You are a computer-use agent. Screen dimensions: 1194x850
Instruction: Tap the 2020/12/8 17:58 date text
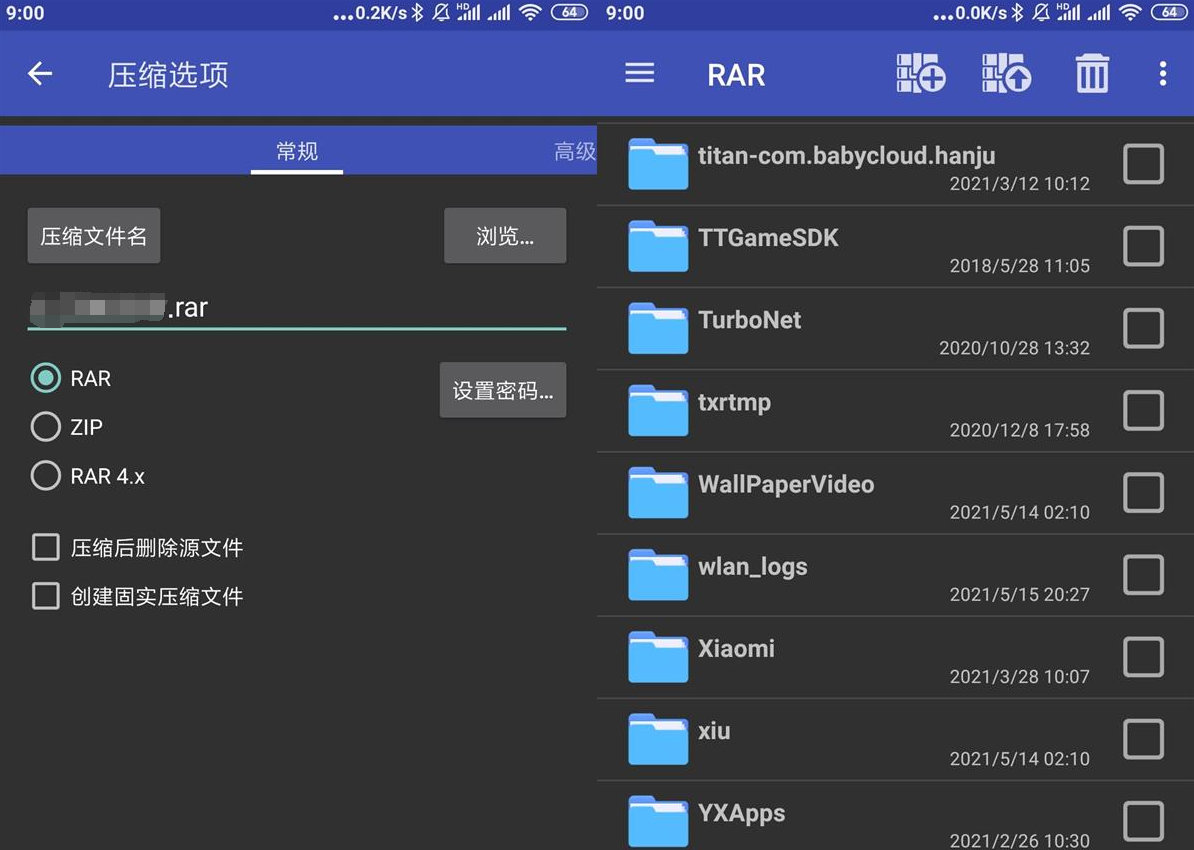click(1020, 430)
